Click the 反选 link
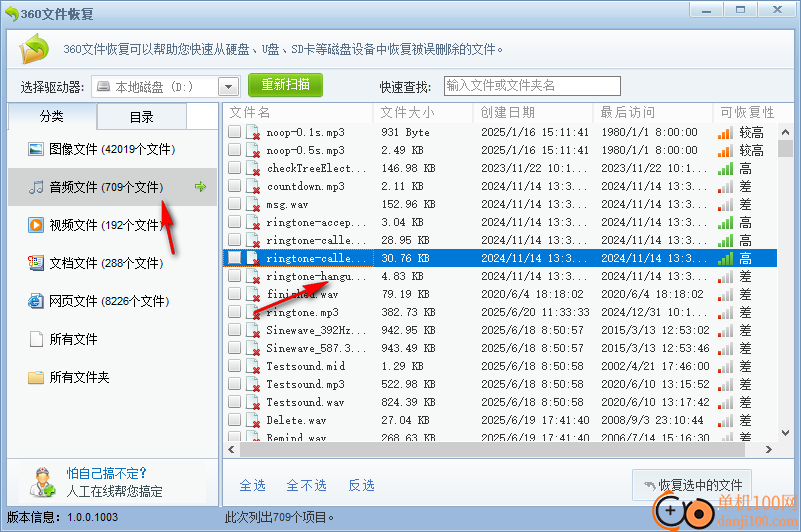Screen dimensions: 801x532 coord(361,485)
